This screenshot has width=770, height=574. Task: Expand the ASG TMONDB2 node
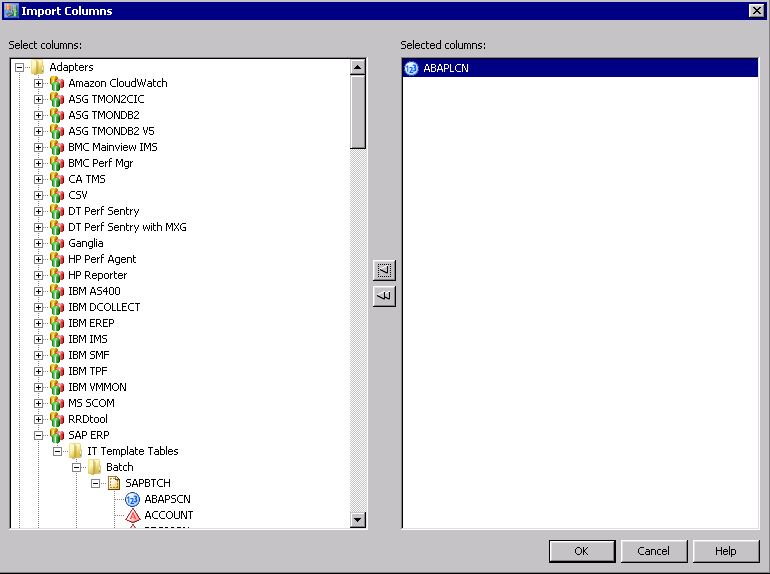click(x=38, y=115)
